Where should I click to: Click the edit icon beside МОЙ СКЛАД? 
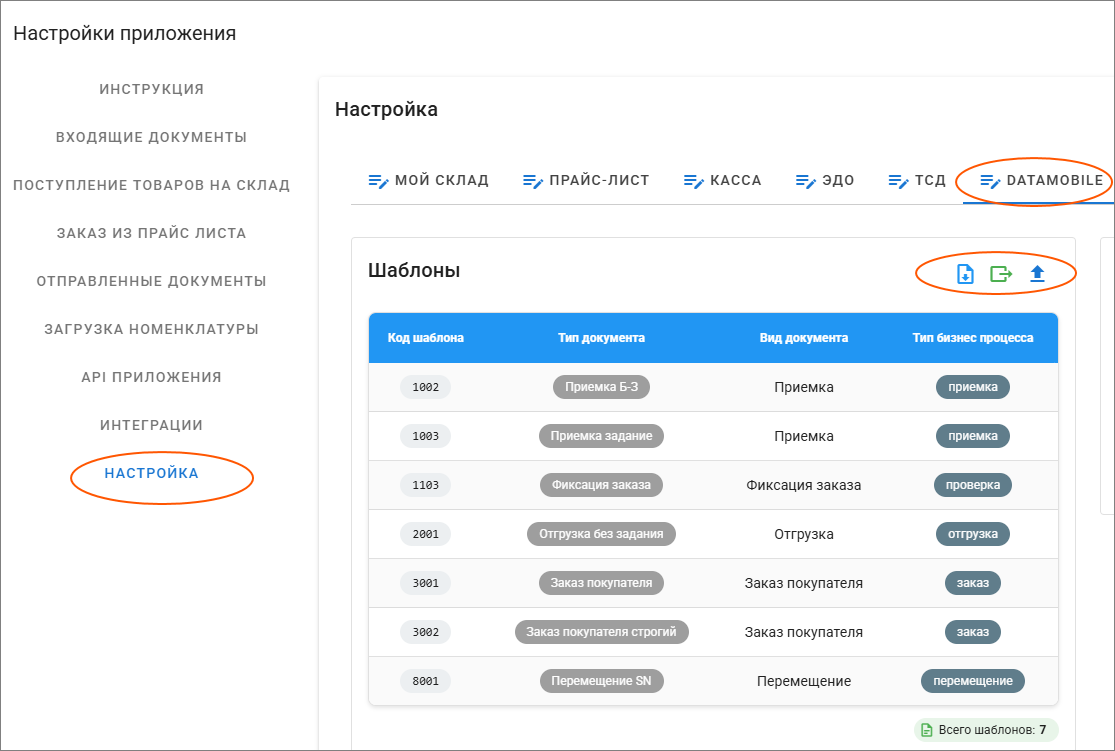click(x=378, y=181)
